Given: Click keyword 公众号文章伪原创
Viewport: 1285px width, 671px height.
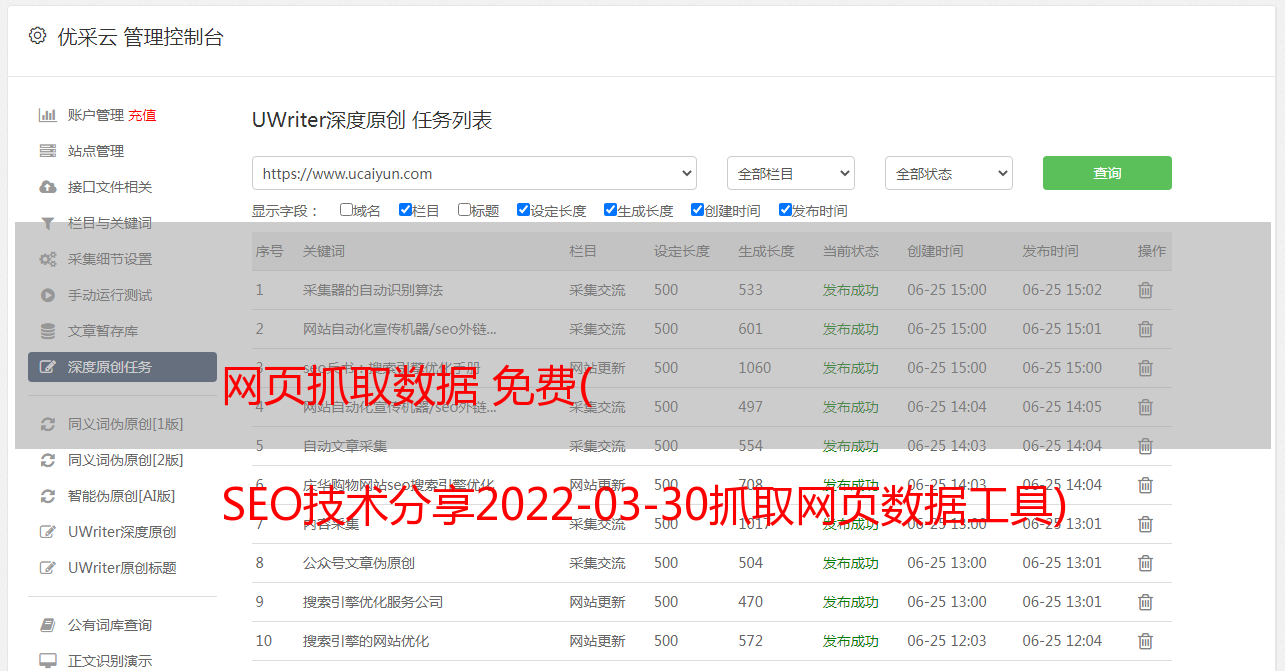Looking at the screenshot, I should 359,563.
